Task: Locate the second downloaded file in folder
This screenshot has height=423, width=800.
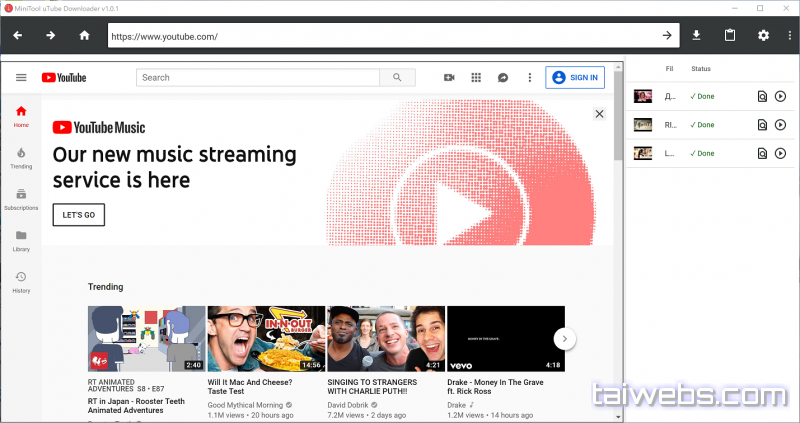Action: (762, 125)
